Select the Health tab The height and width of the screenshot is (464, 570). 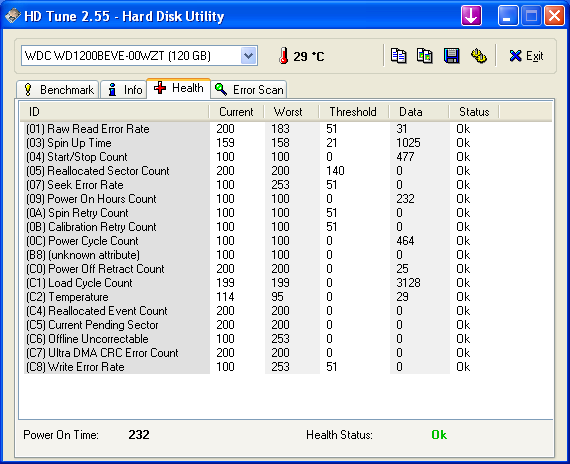coord(178,88)
